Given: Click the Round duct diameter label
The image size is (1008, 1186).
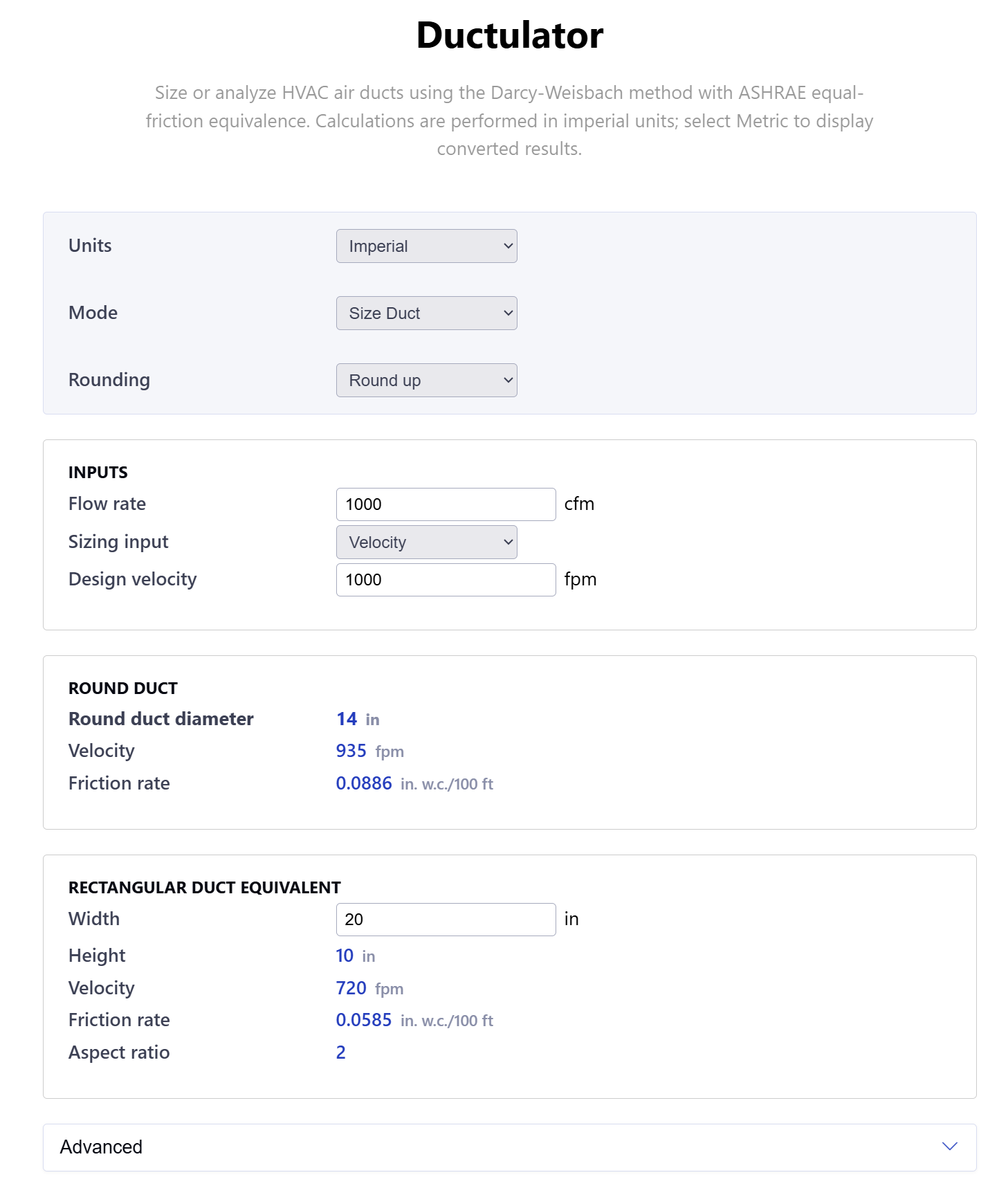Looking at the screenshot, I should click(x=161, y=719).
